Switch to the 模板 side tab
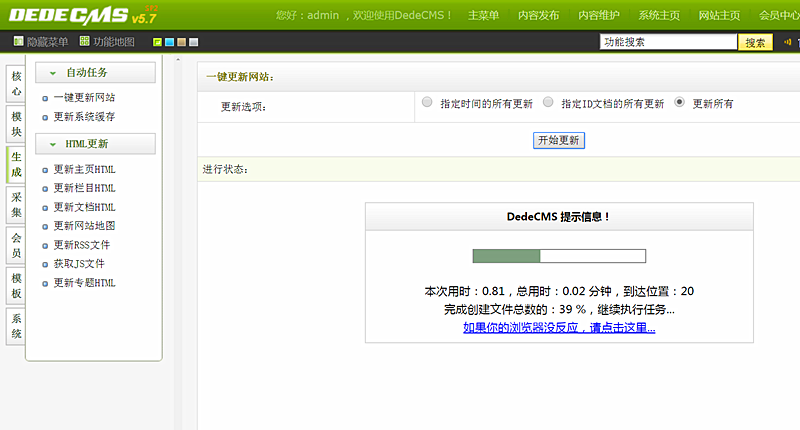The width and height of the screenshot is (800, 430). tap(16, 286)
